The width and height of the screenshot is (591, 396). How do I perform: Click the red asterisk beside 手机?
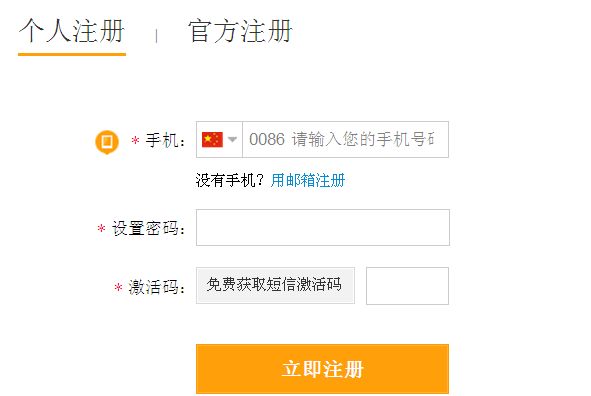(x=135, y=141)
